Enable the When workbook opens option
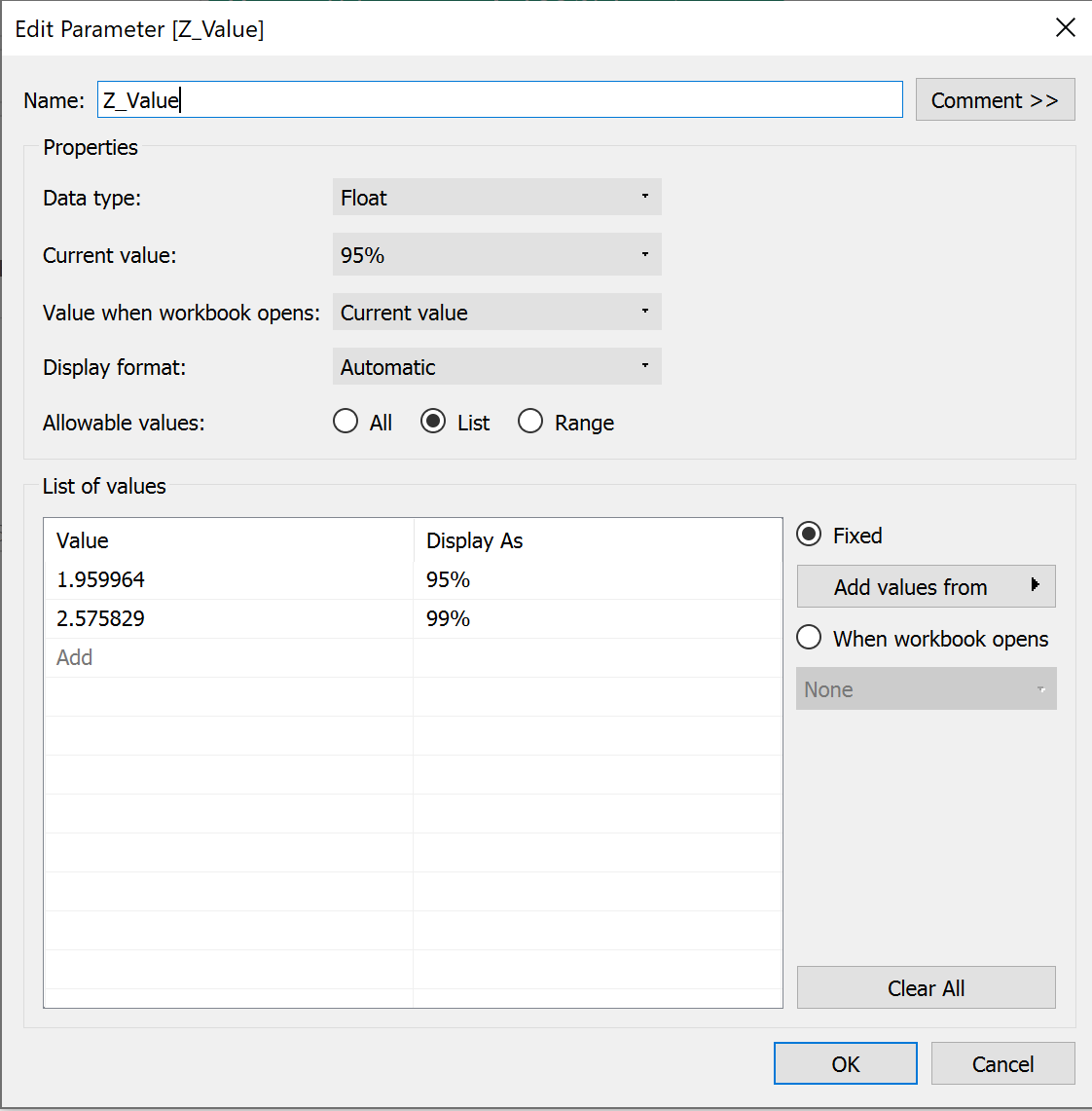The height and width of the screenshot is (1111, 1092). tap(809, 638)
